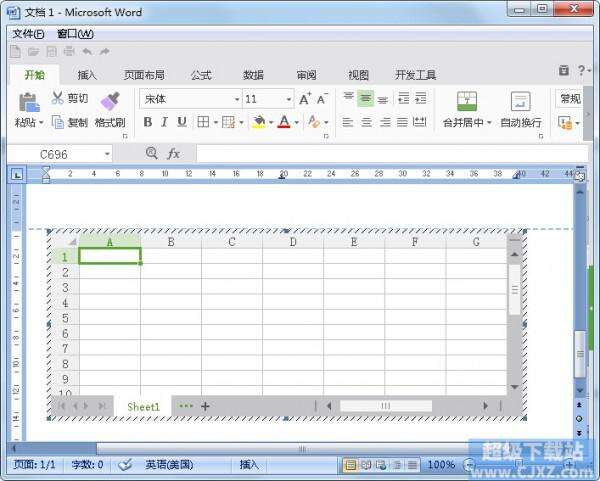Viewport: 600px width, 481px height.
Task: Click the magnifier icon beside fx
Action: tap(152, 153)
